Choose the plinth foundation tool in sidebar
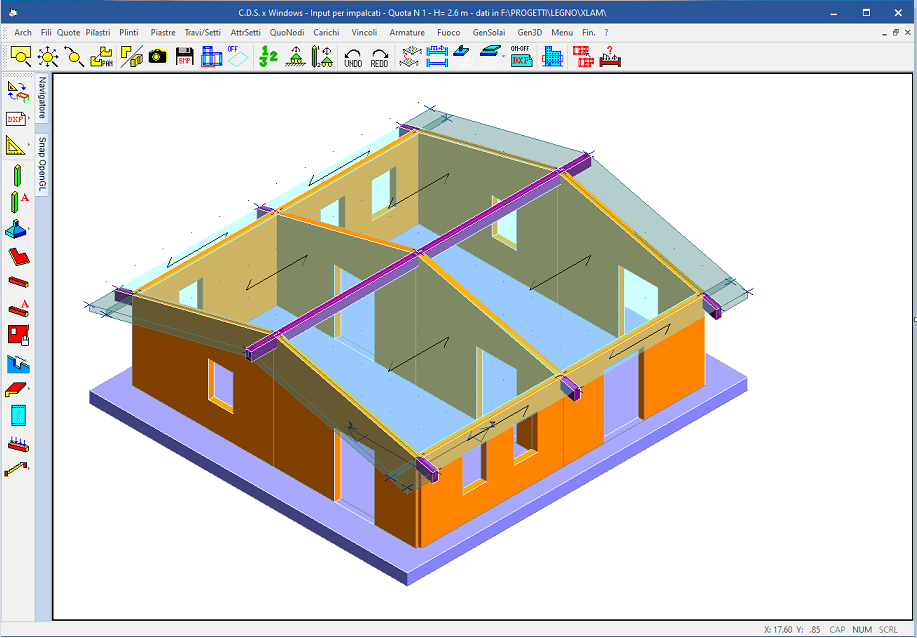 point(17,229)
